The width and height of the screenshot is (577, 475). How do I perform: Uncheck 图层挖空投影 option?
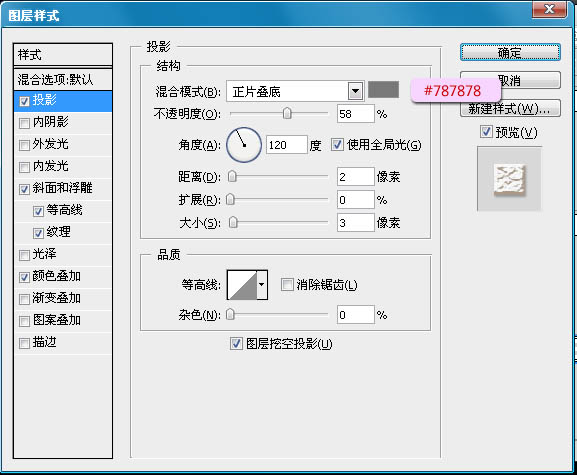coord(236,344)
